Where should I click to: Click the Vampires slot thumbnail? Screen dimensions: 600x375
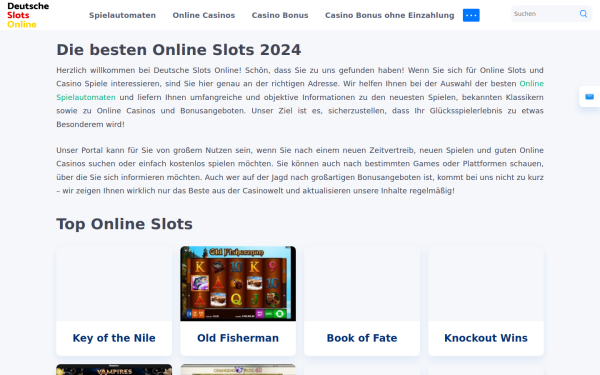coord(114,370)
